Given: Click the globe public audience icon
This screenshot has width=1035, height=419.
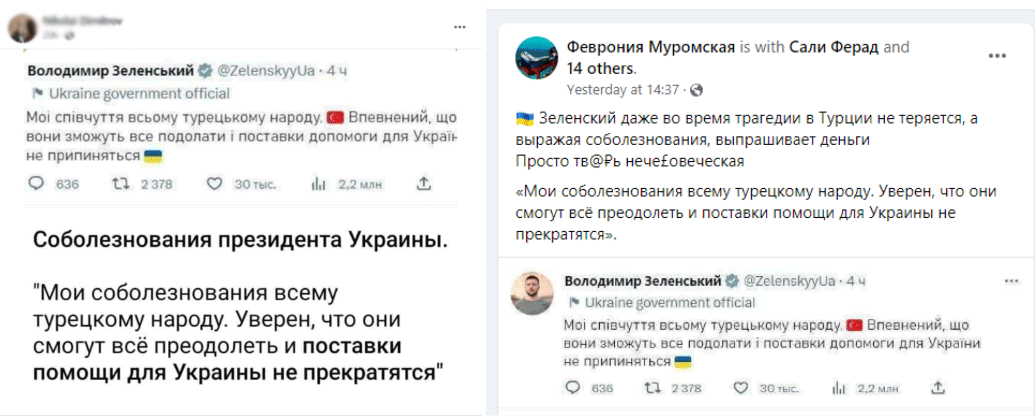Looking at the screenshot, I should (696, 89).
